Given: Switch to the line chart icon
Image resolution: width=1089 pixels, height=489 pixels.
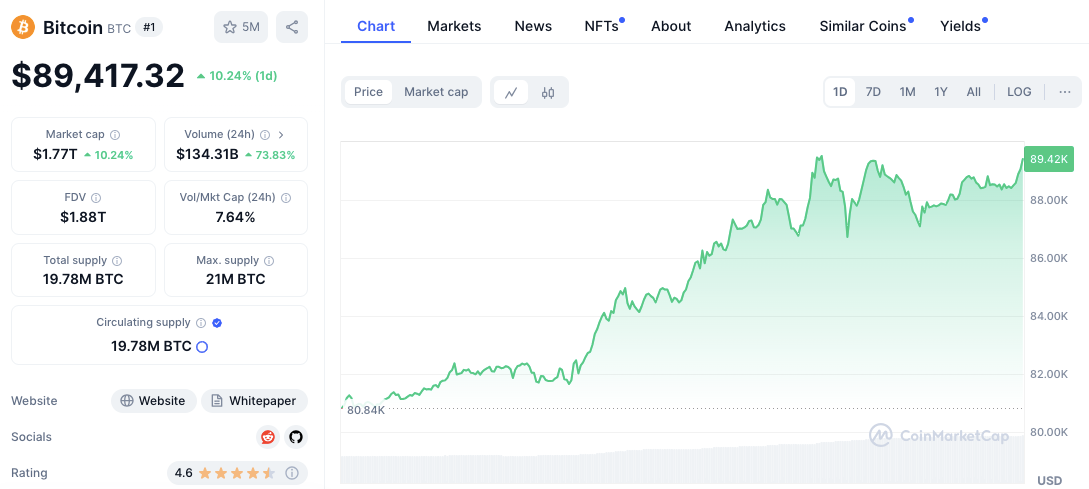Looking at the screenshot, I should point(511,92).
